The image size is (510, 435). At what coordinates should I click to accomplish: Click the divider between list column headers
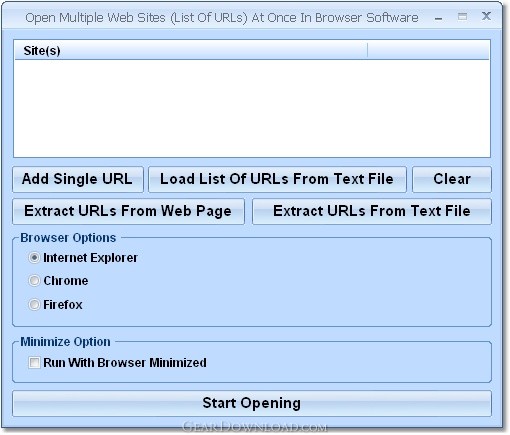(x=367, y=51)
